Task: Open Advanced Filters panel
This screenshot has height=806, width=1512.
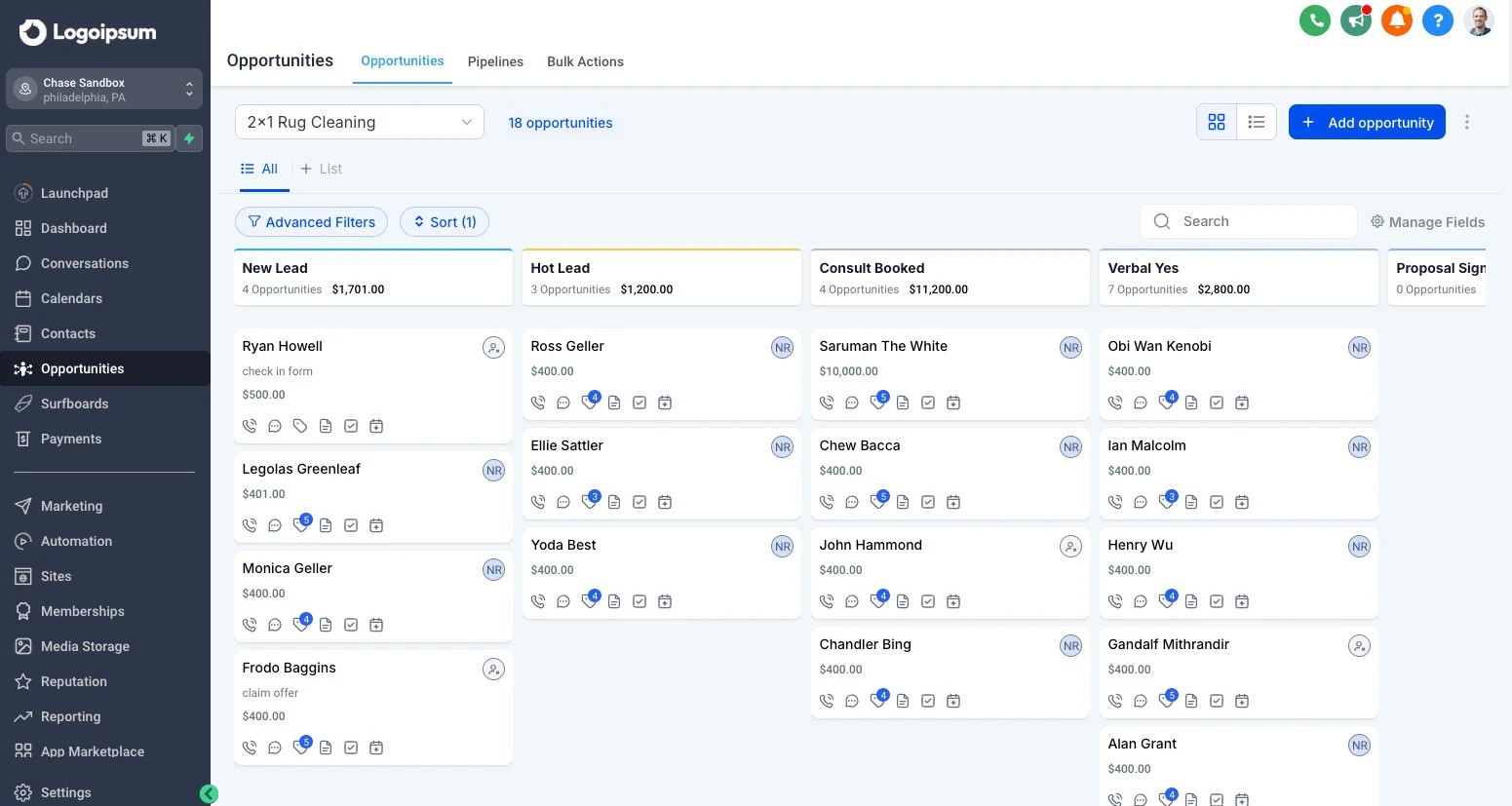Action: coord(311,222)
